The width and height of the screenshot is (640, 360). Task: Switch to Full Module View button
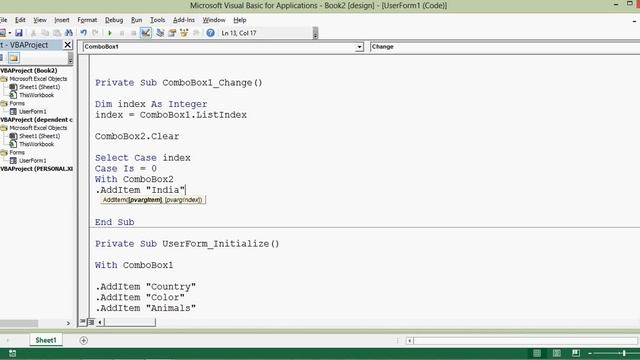[91, 322]
